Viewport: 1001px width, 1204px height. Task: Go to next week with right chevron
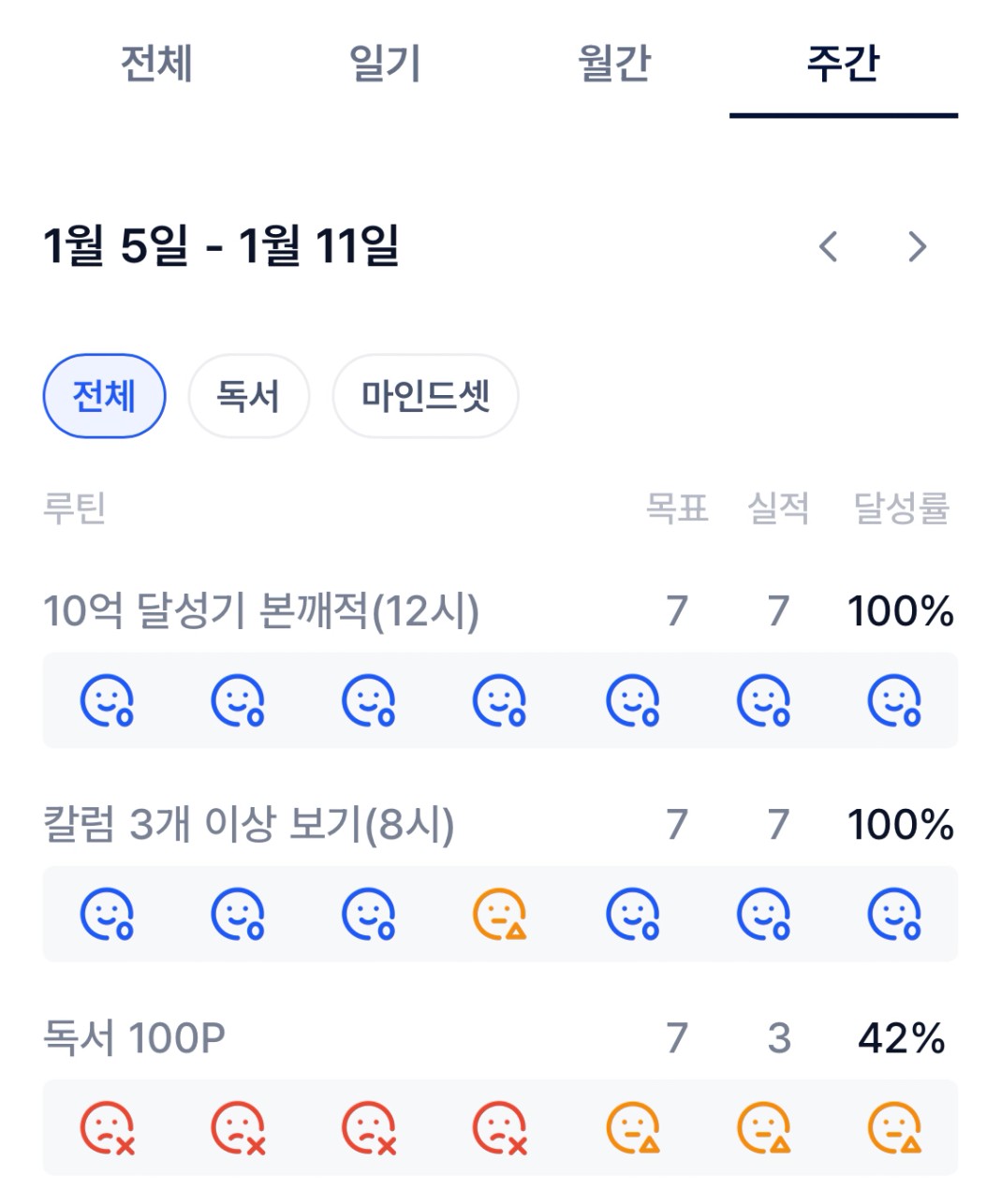click(917, 247)
